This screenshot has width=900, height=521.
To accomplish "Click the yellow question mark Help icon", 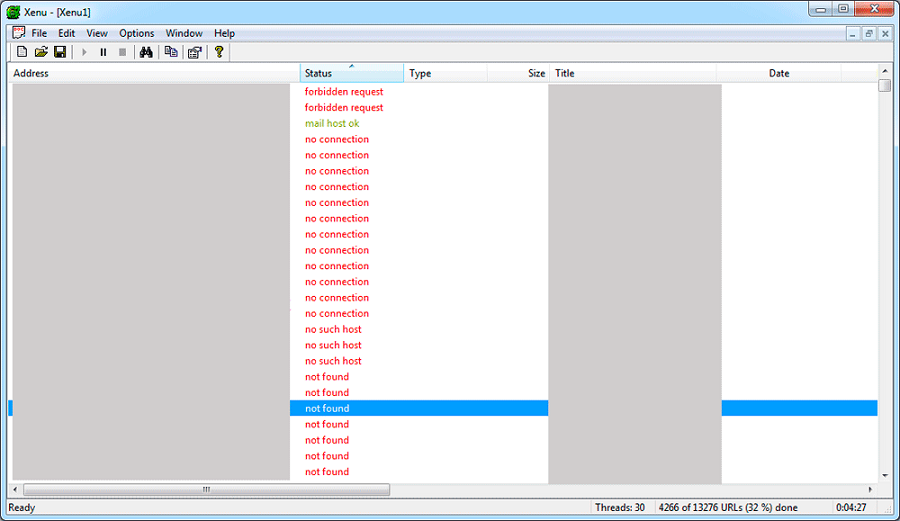I will 219,52.
